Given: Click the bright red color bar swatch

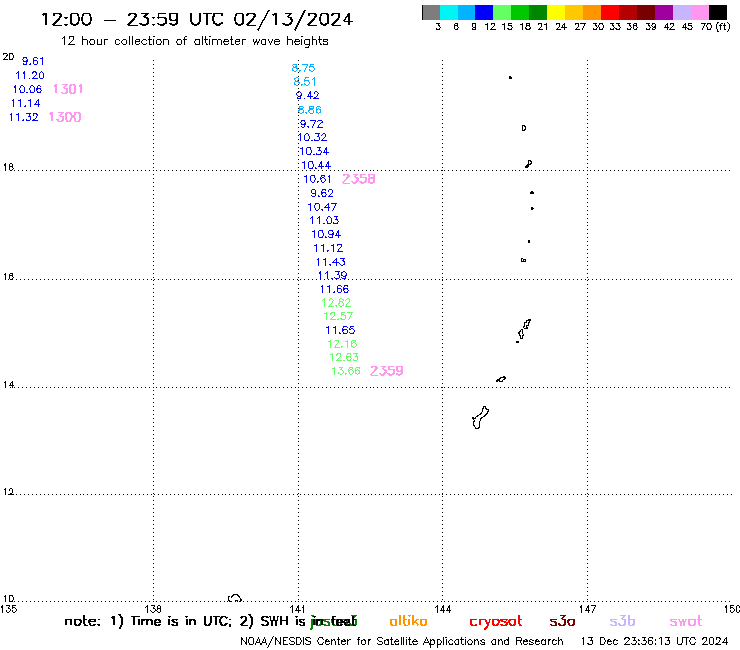Looking at the screenshot, I should (x=610, y=12).
